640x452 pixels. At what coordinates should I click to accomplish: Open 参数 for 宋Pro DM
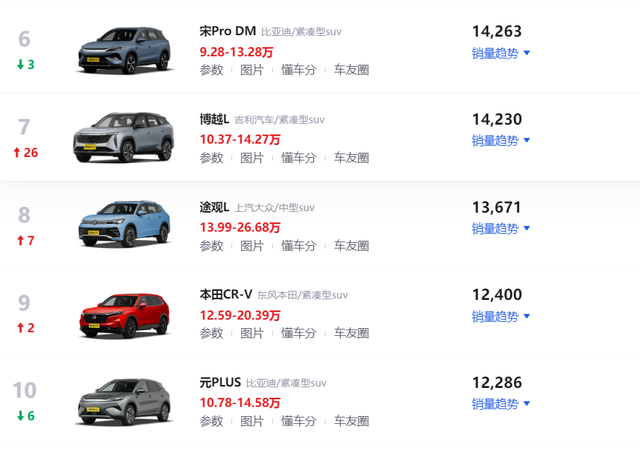click(211, 70)
